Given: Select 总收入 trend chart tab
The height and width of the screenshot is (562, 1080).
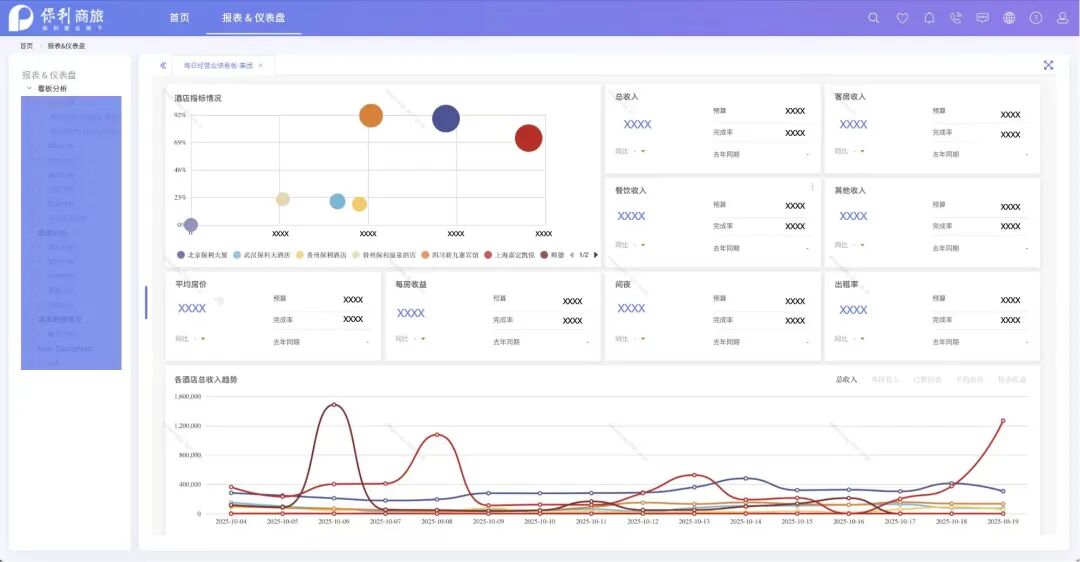Looking at the screenshot, I should (846, 379).
